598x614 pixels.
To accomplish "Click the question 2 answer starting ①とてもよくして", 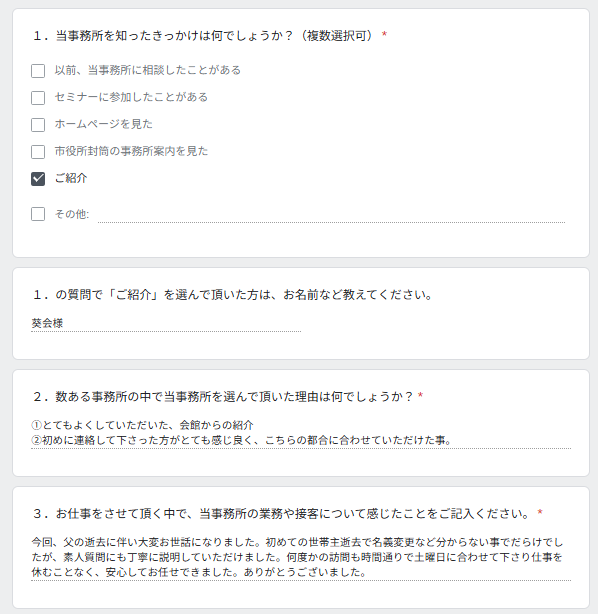I will pyautogui.click(x=301, y=433).
